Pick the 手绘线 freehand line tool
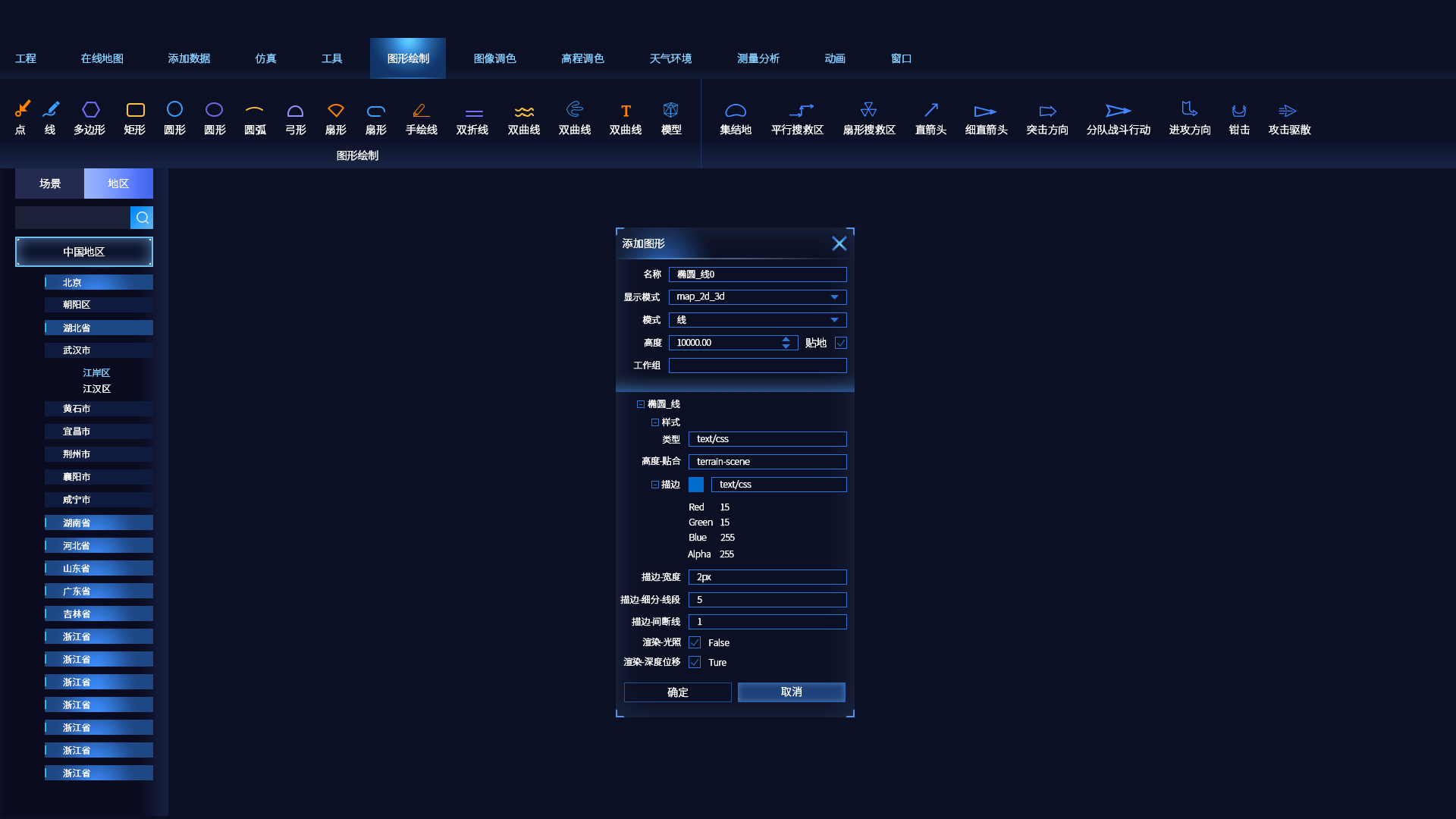 point(421,118)
